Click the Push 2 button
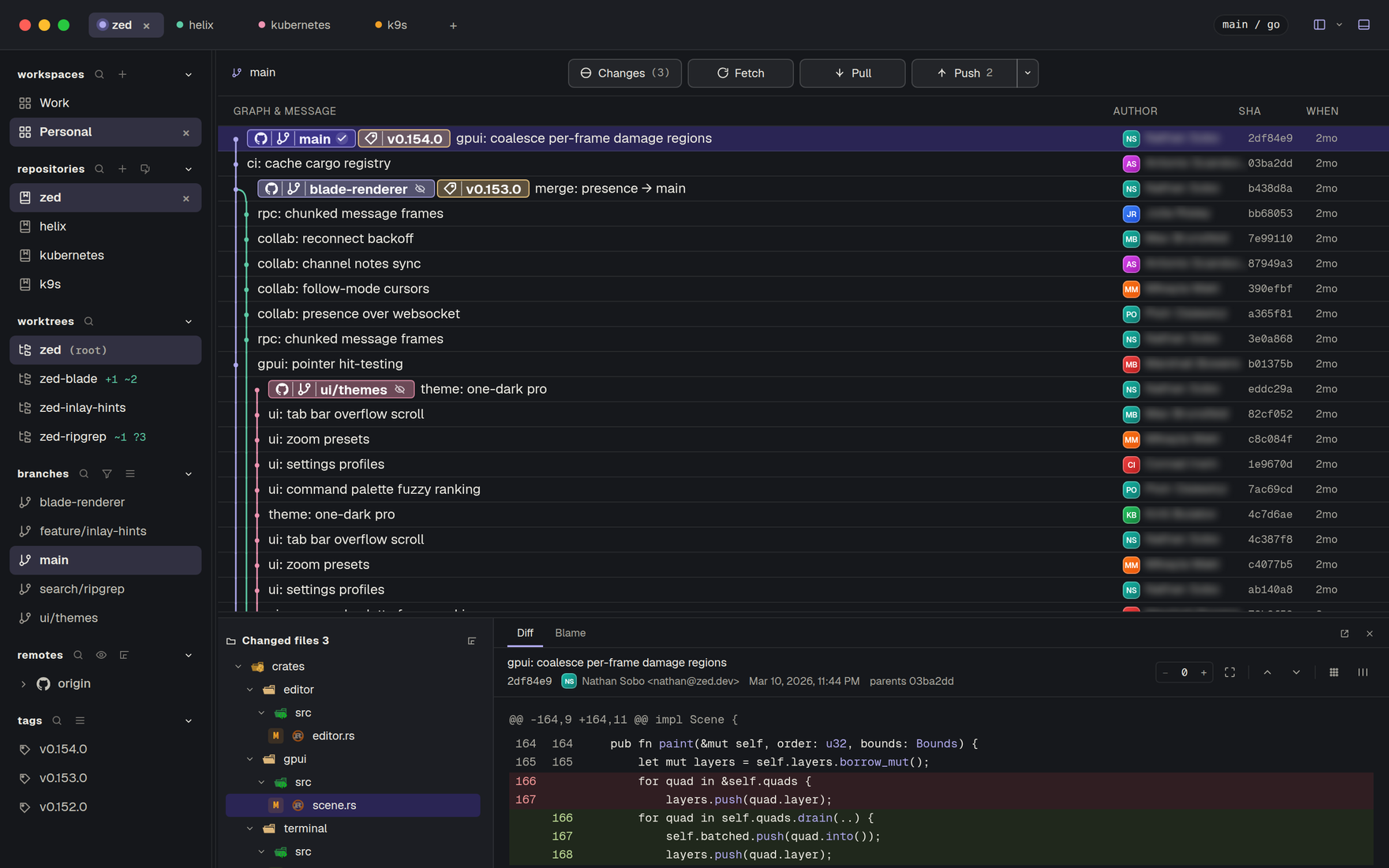The width and height of the screenshot is (1389, 868). click(964, 73)
